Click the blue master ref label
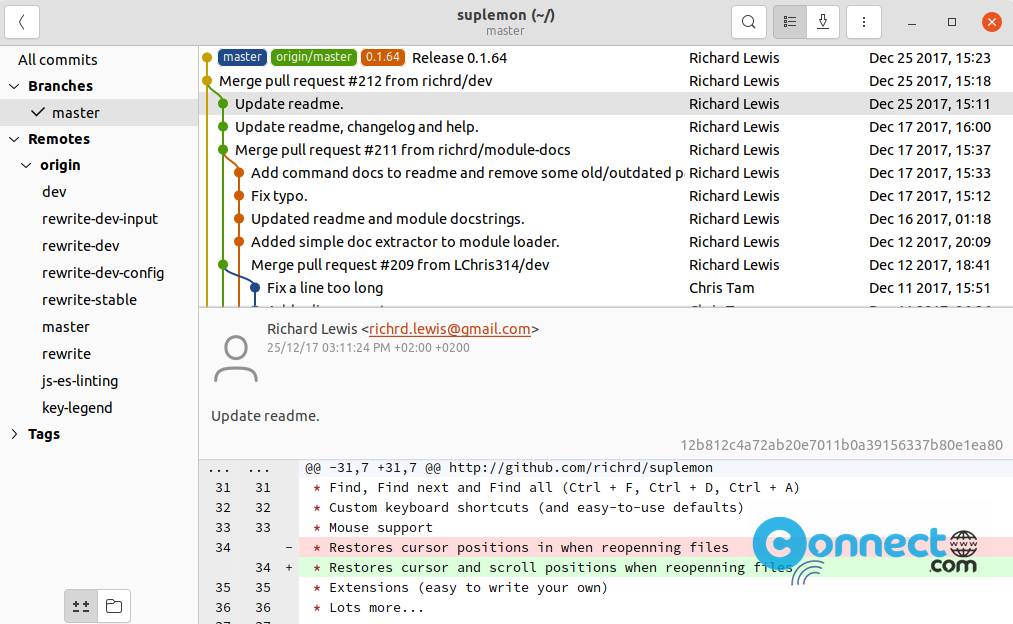This screenshot has width=1013, height=624. click(x=242, y=57)
